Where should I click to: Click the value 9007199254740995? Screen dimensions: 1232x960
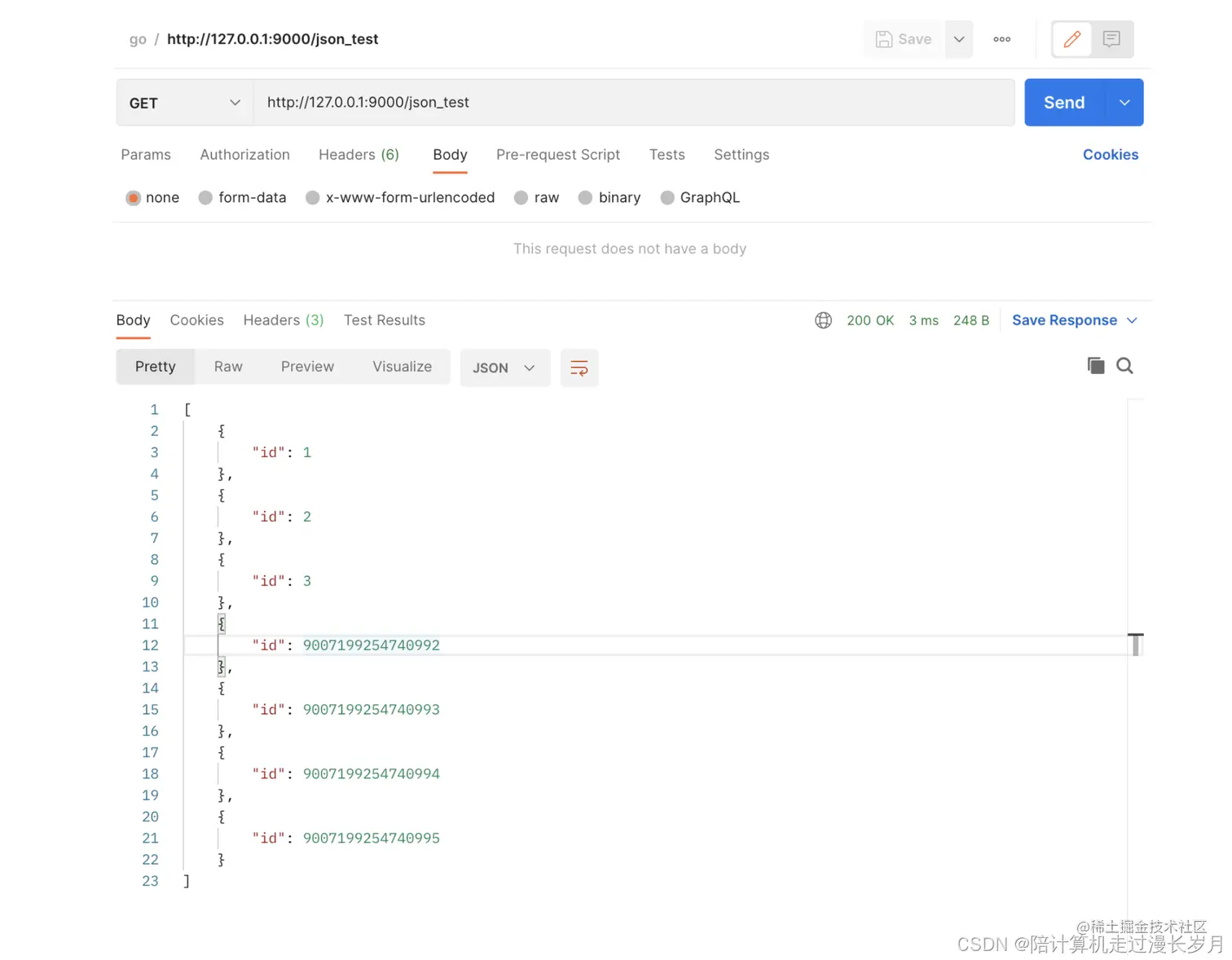[x=372, y=839]
